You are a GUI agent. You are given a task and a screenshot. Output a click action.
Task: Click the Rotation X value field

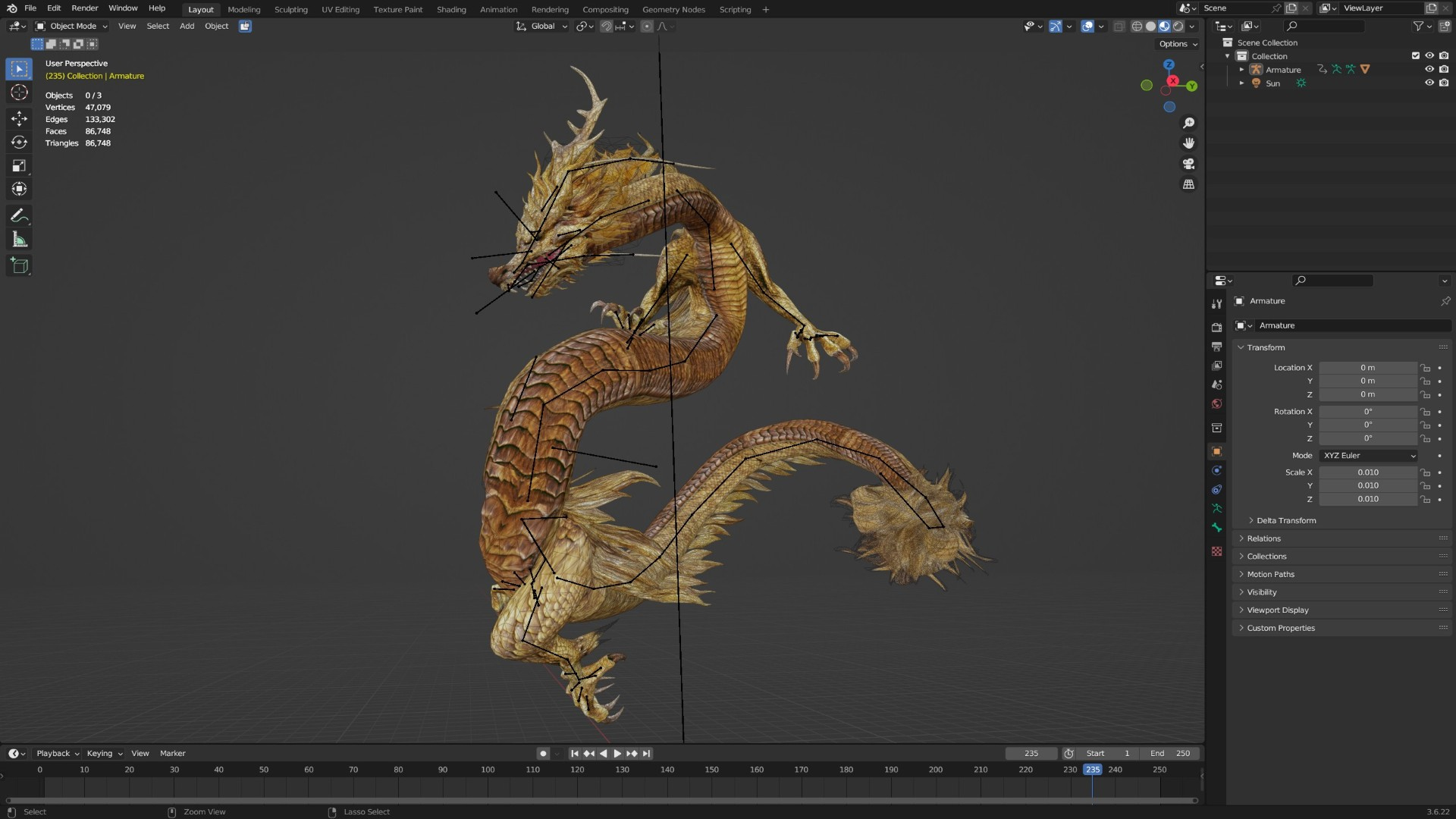click(1368, 412)
